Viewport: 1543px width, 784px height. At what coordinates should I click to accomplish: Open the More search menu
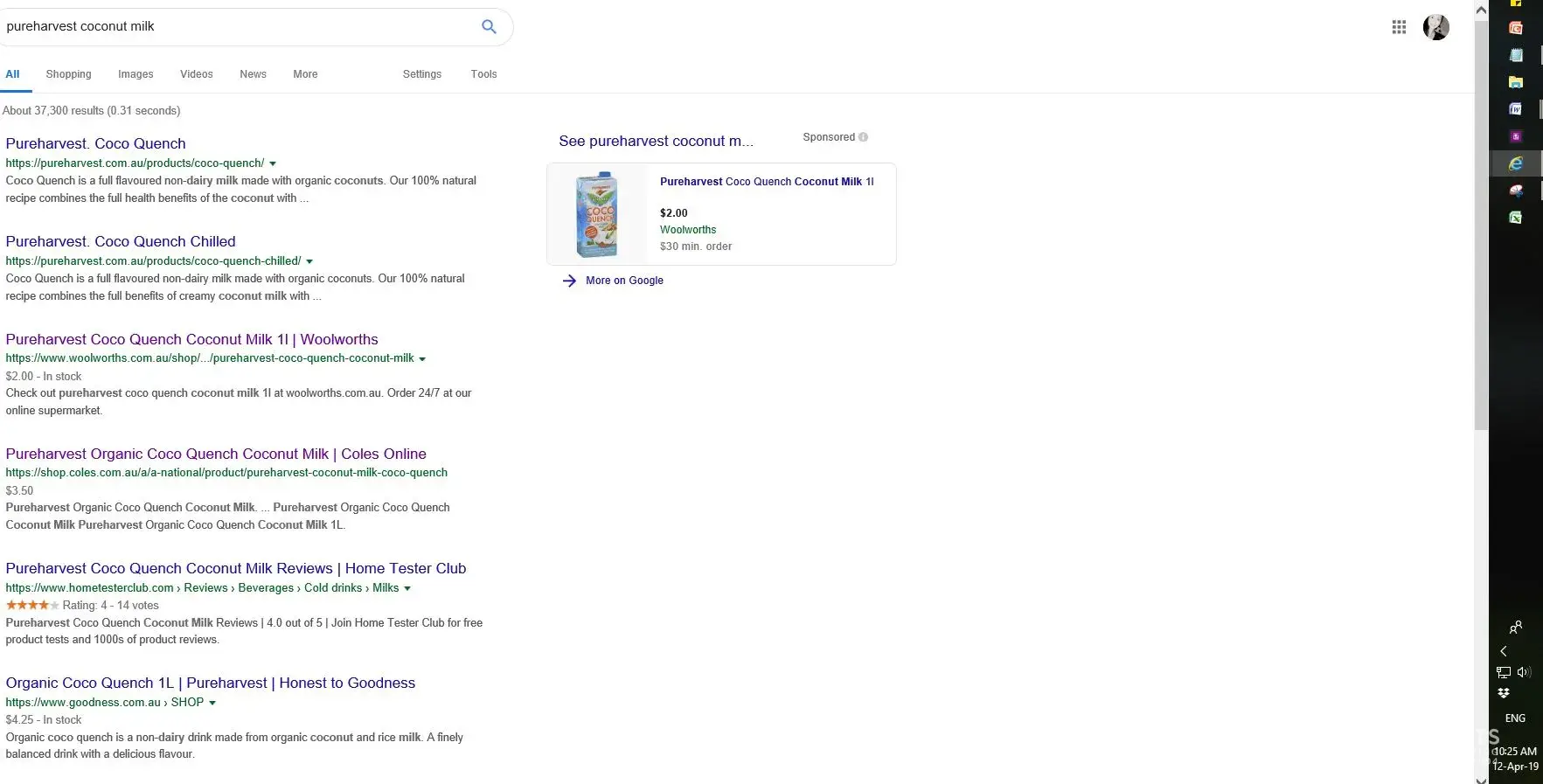[305, 74]
